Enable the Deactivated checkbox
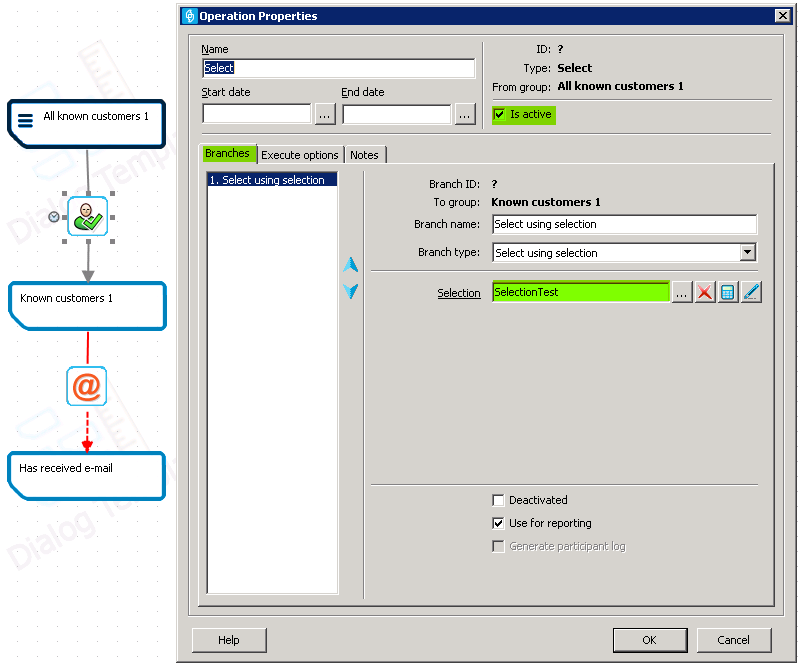This screenshot has height=669, width=805. click(499, 500)
